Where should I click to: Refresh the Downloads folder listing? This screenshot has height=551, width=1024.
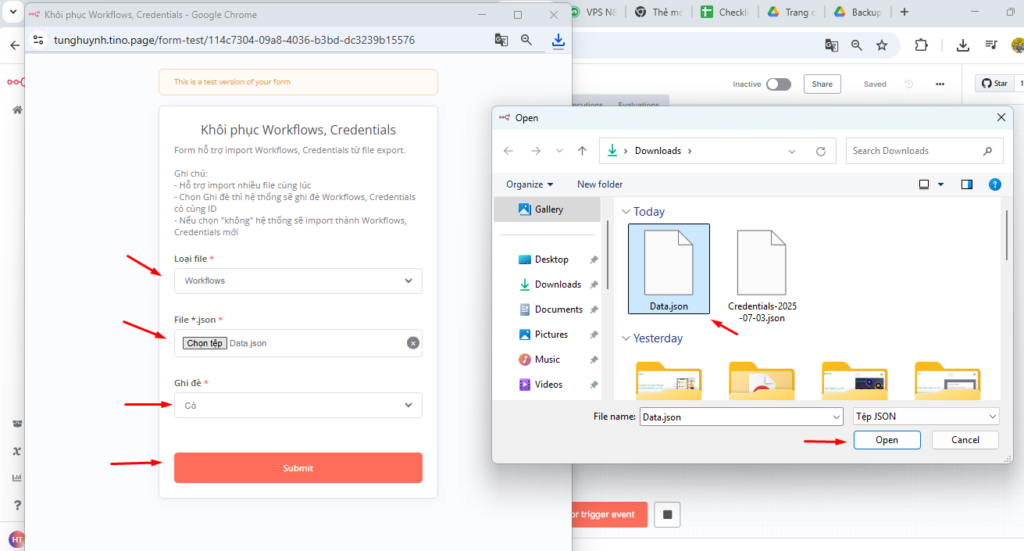pyautogui.click(x=821, y=151)
